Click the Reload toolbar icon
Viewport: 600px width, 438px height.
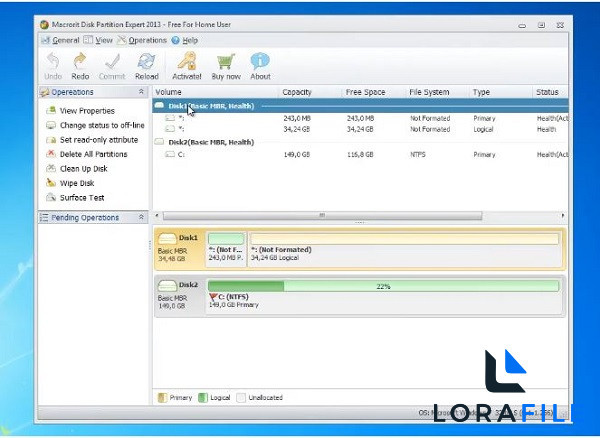(x=147, y=61)
